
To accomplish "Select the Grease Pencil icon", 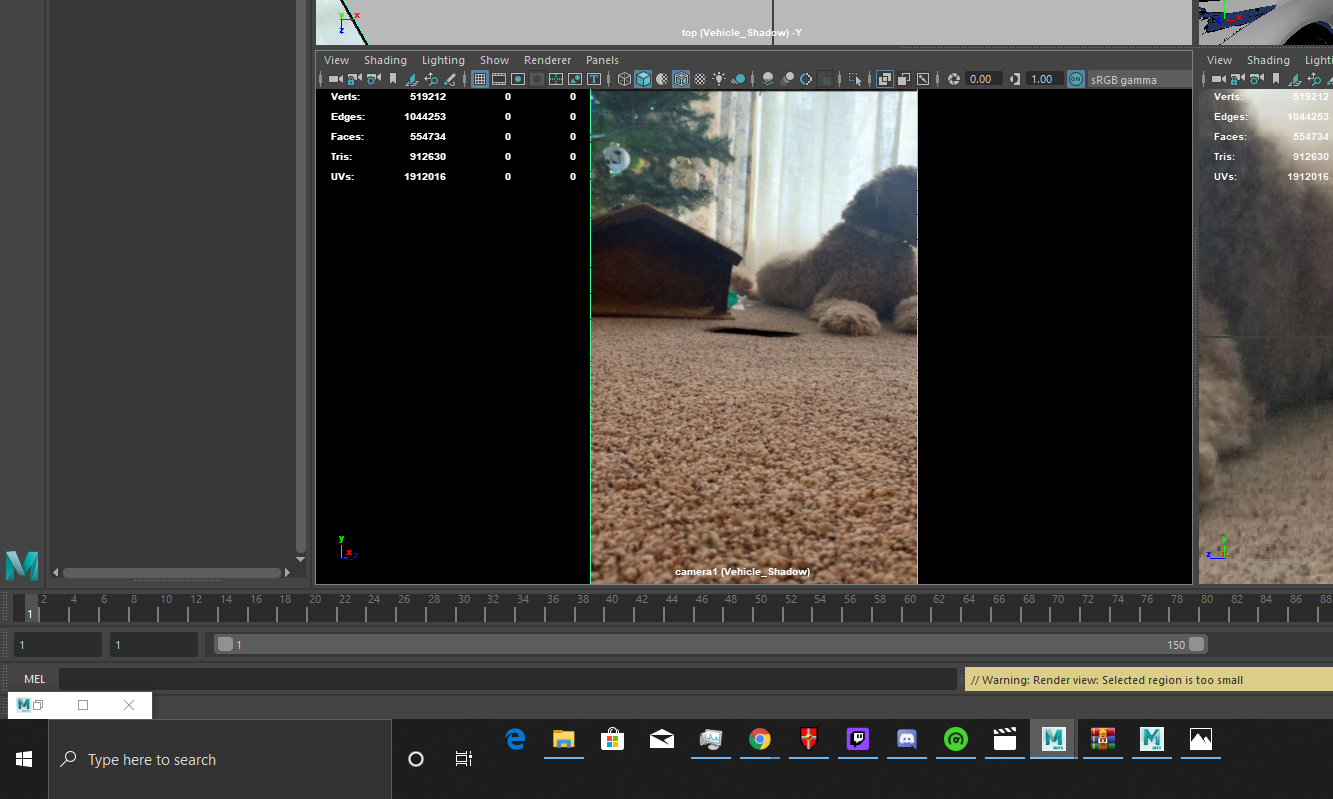I will pyautogui.click(x=450, y=79).
